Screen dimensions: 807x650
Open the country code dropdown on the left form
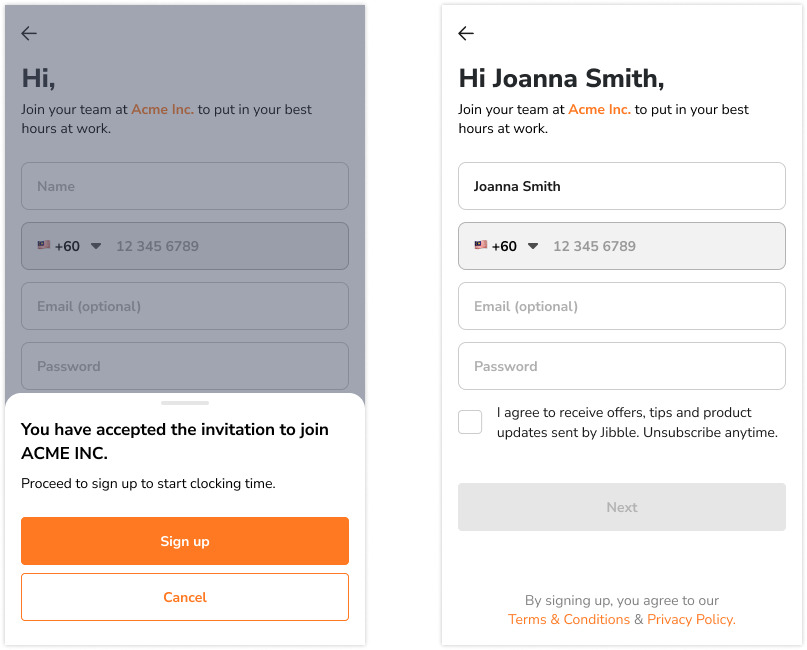[94, 245]
